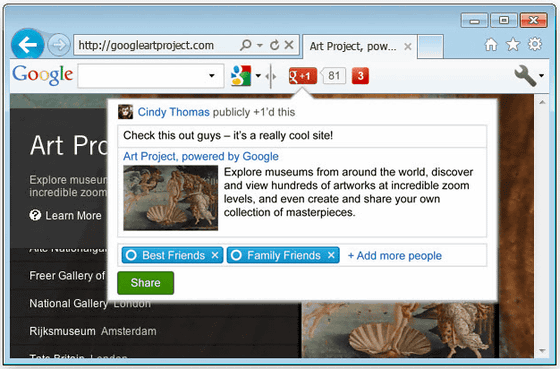Image resolution: width=560 pixels, height=369 pixels.
Task: Click the browser forward arrow button
Action: (59, 45)
